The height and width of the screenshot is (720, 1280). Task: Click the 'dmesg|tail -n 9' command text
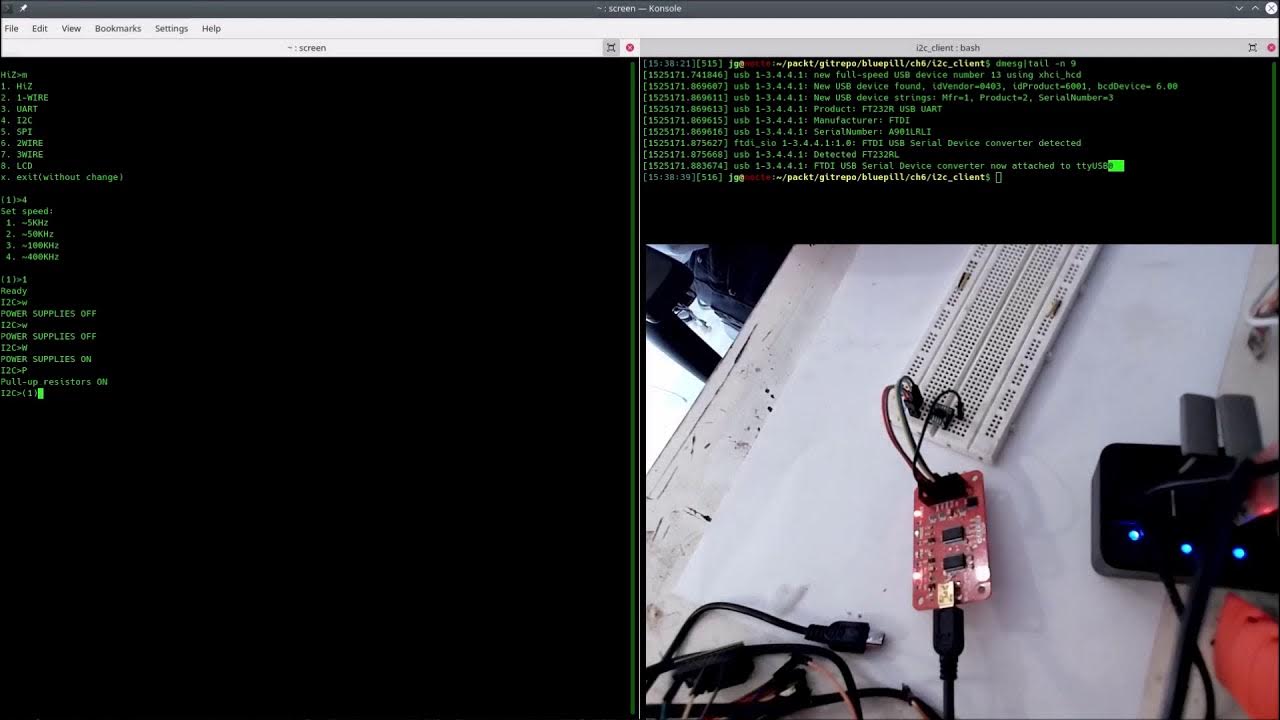click(x=1036, y=64)
